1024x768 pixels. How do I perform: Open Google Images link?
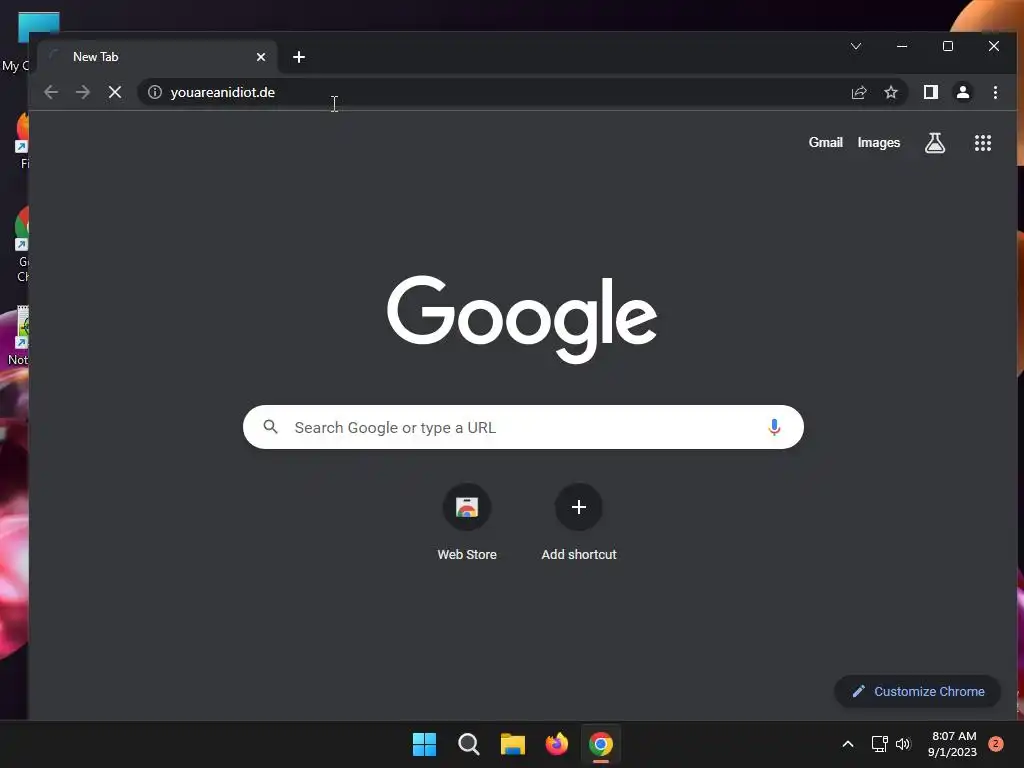878,142
